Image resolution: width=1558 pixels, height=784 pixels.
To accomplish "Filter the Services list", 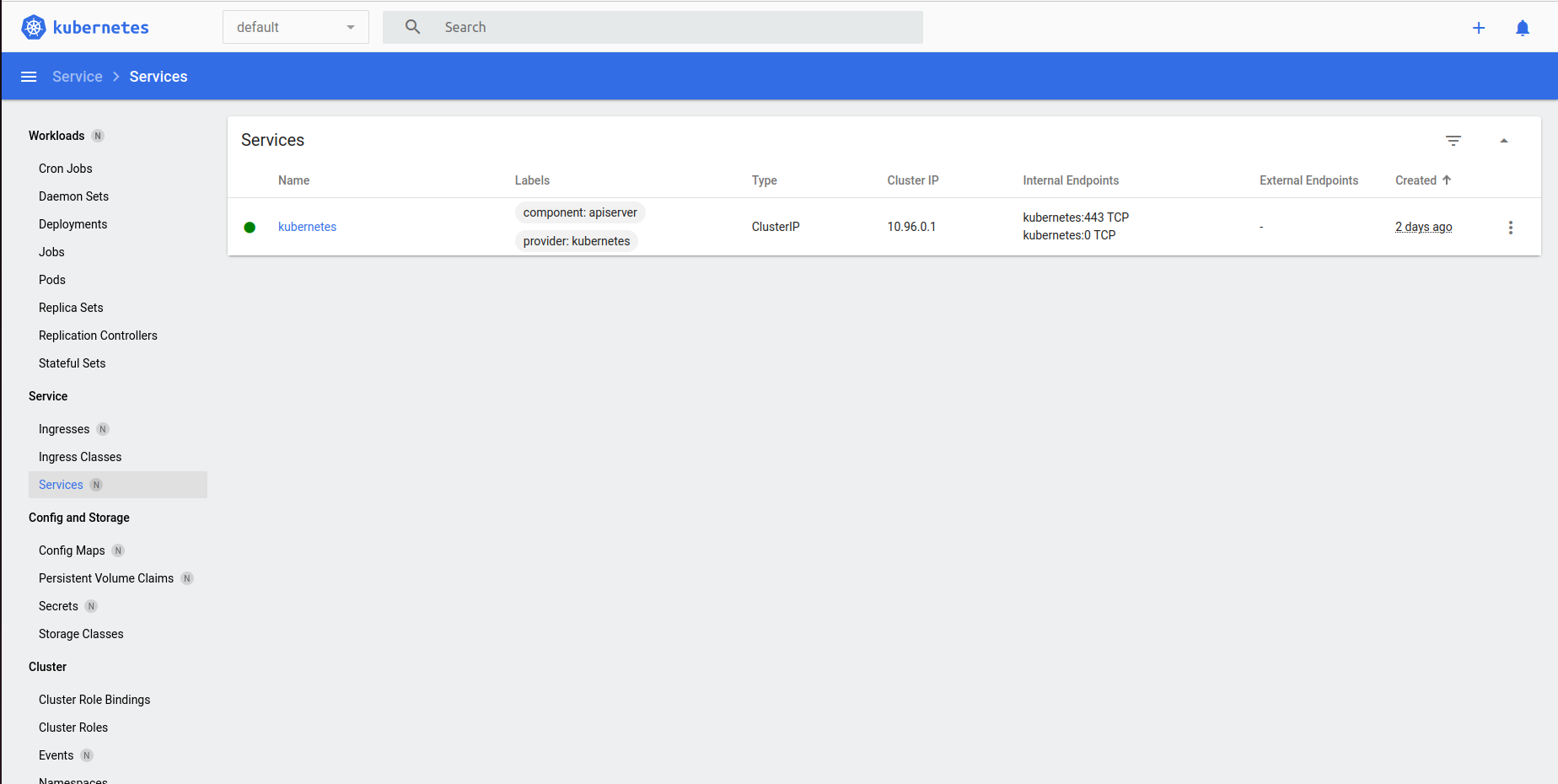I will click(1453, 140).
